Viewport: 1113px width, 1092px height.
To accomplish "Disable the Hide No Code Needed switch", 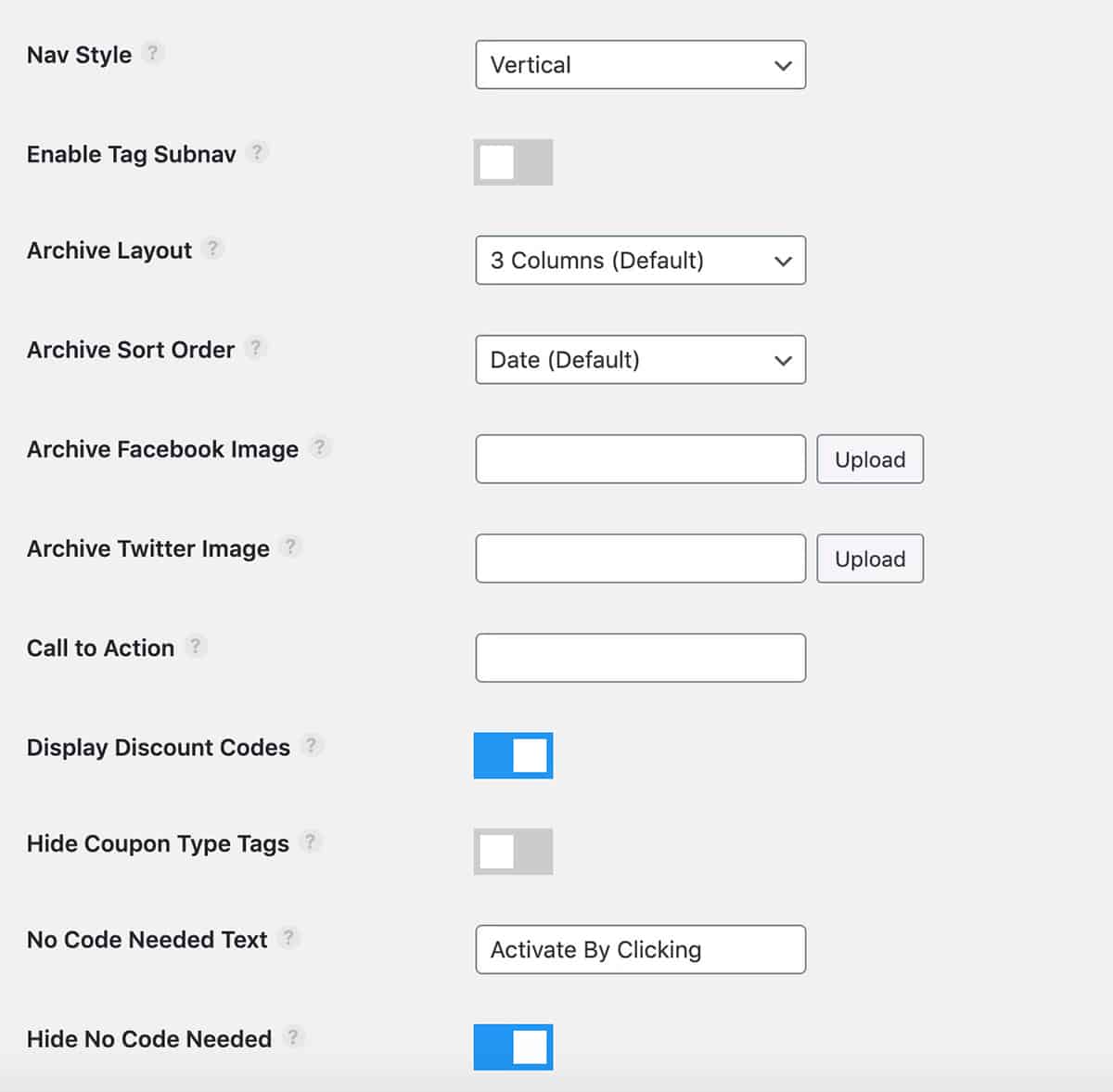I will (x=513, y=1047).
